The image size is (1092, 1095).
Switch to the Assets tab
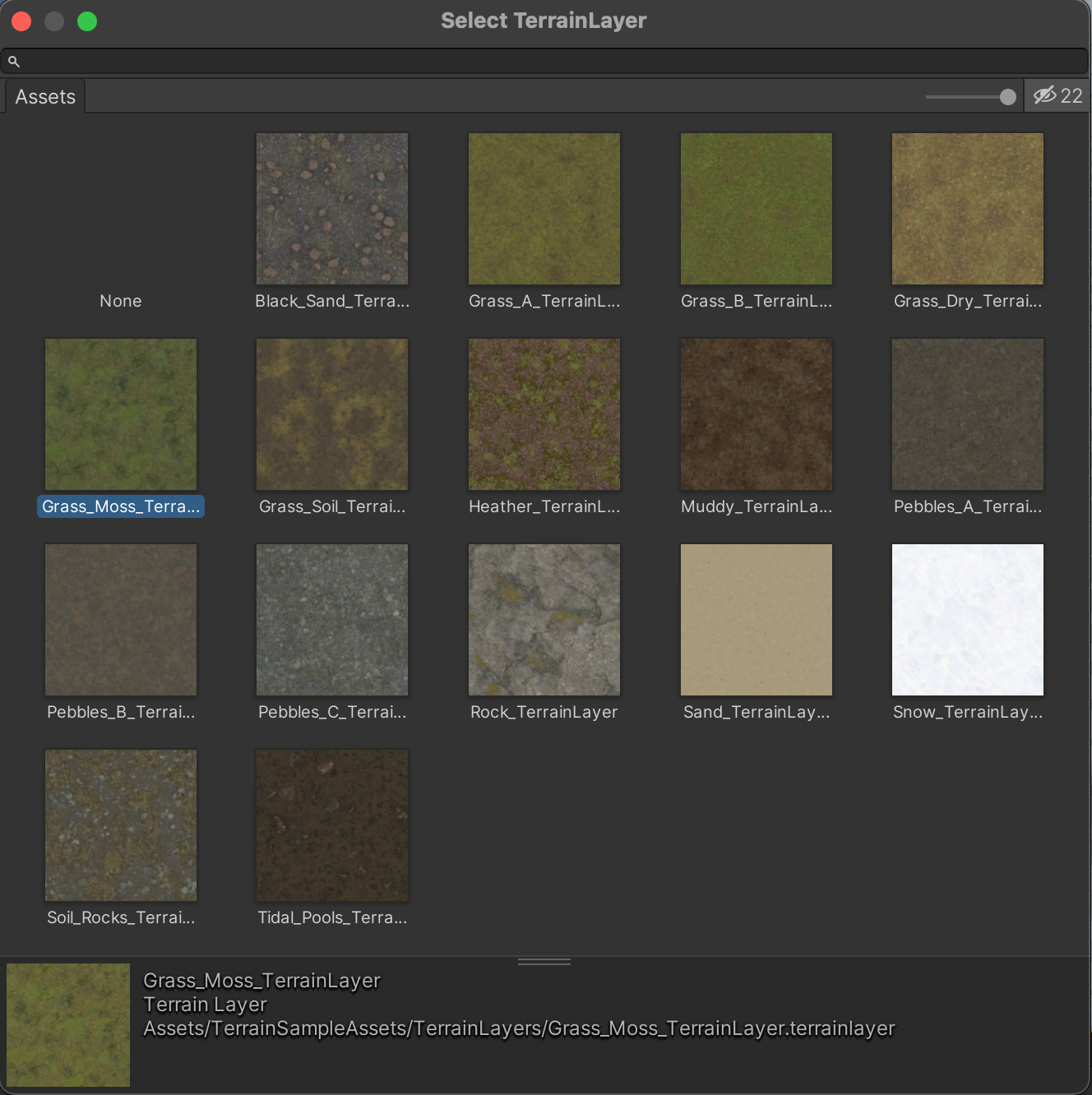point(45,97)
